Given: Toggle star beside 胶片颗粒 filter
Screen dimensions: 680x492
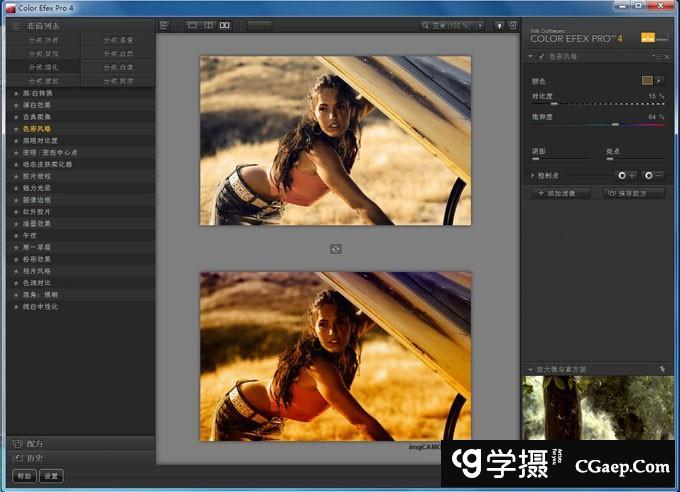Looking at the screenshot, I should click(x=16, y=176).
